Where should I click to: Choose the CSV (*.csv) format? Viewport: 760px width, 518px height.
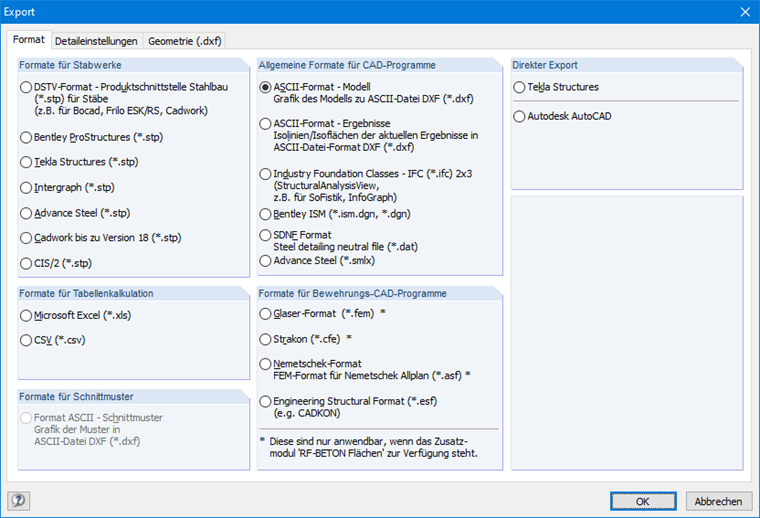[26, 340]
